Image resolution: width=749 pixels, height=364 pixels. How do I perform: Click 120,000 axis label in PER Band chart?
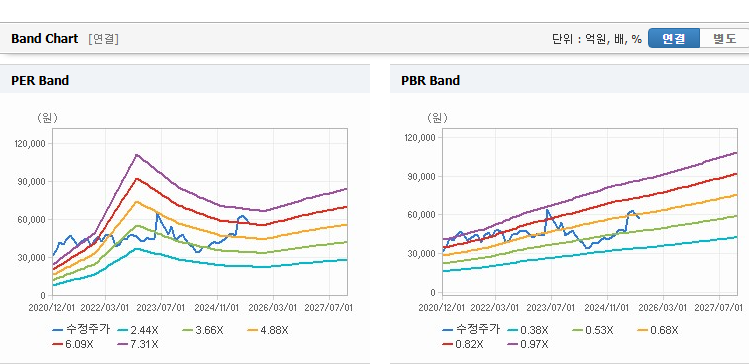30,143
